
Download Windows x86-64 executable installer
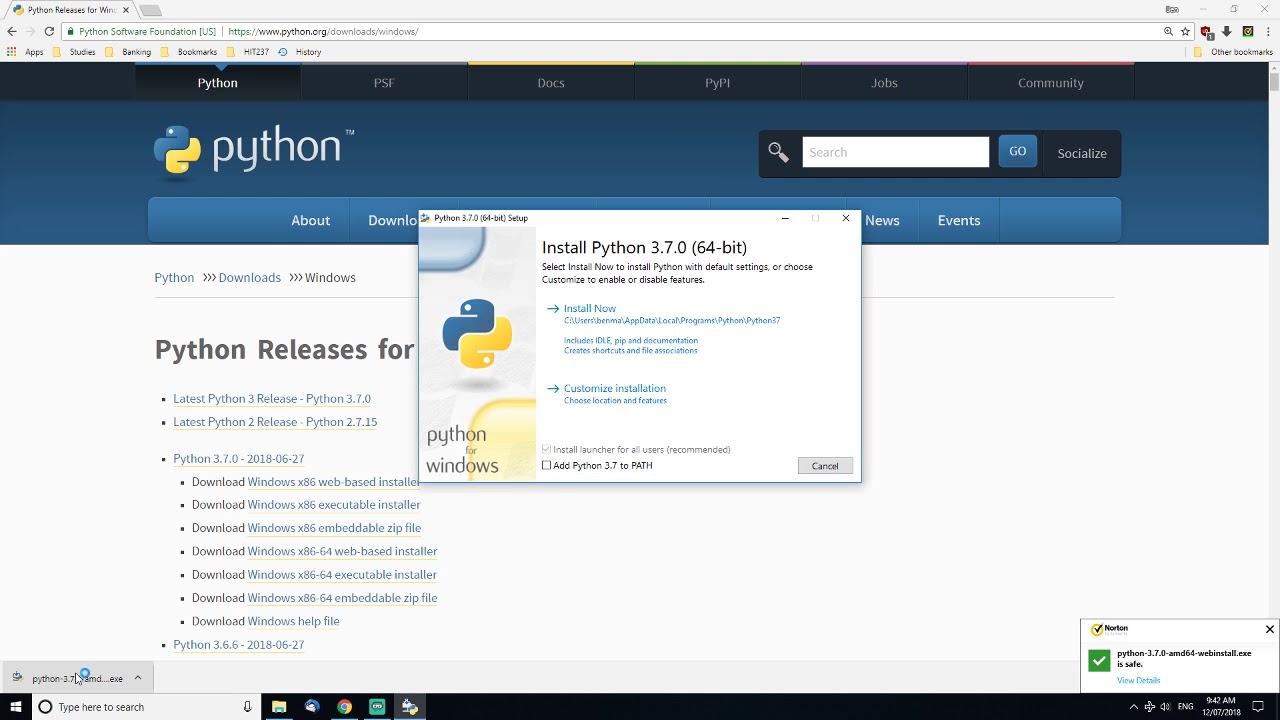(x=342, y=575)
